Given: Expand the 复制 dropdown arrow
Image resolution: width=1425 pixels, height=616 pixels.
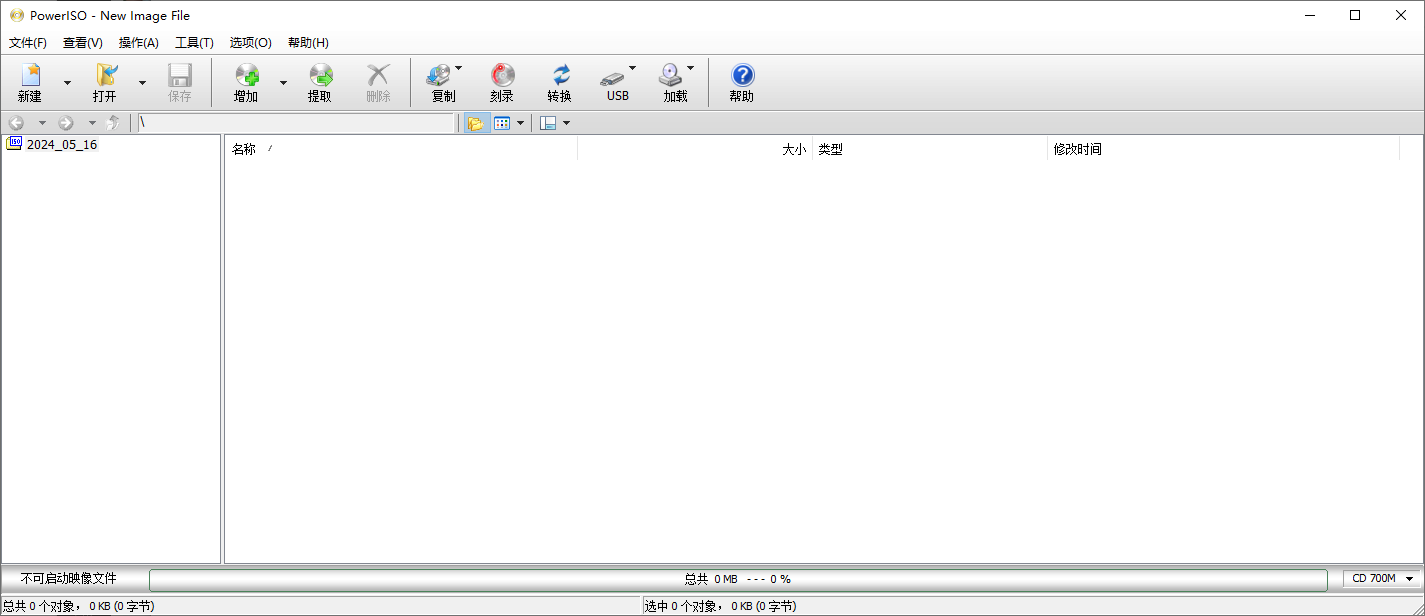Looking at the screenshot, I should [459, 68].
